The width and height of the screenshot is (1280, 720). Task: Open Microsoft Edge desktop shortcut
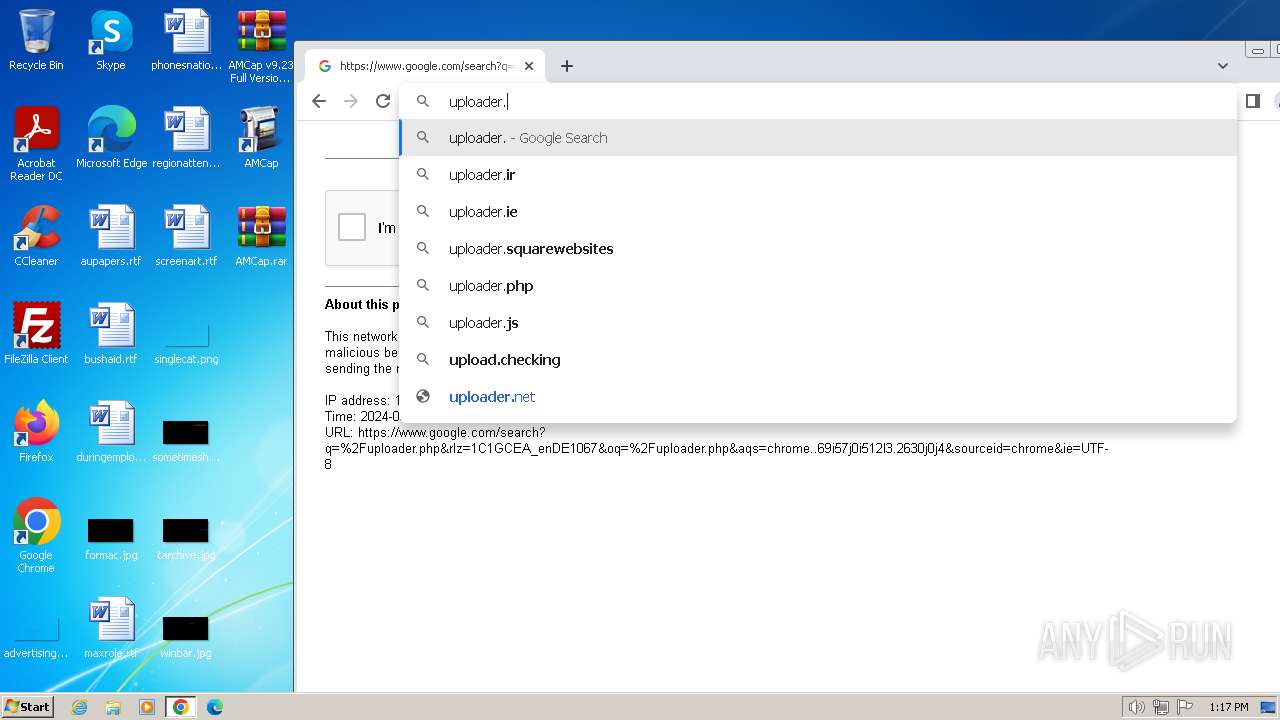[111, 138]
